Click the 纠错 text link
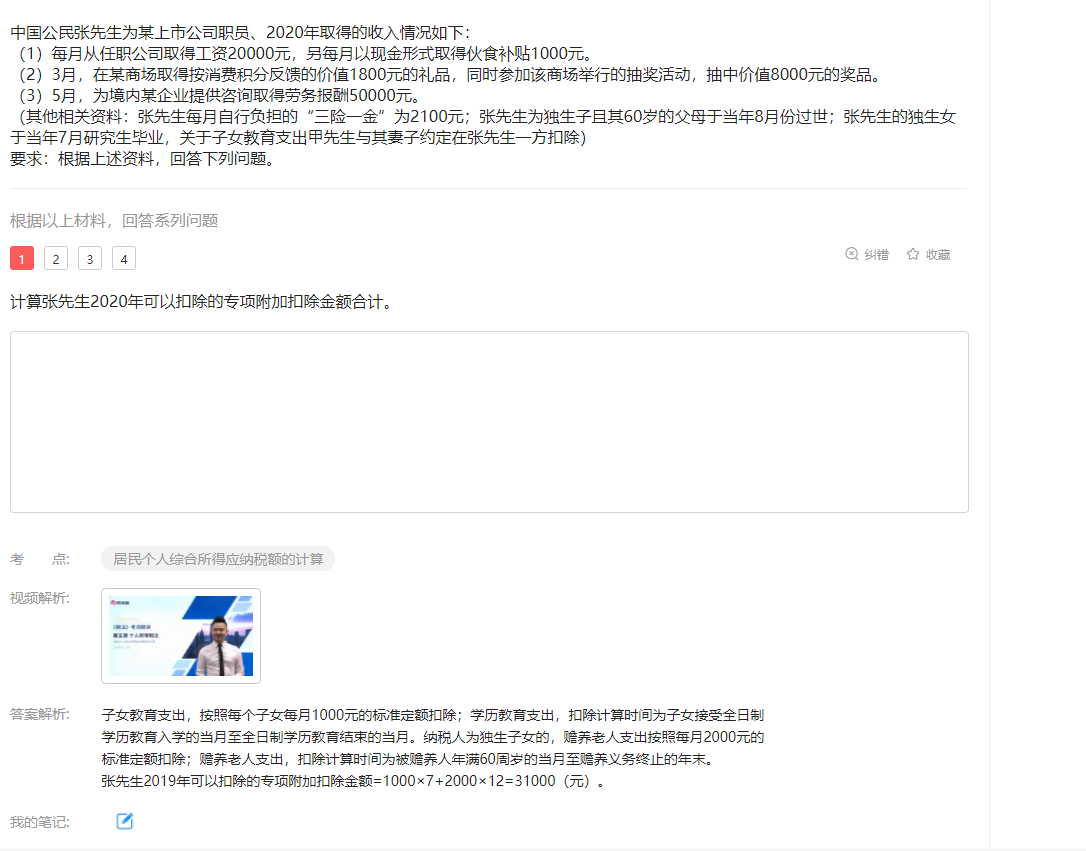1086x851 pixels. [877, 255]
